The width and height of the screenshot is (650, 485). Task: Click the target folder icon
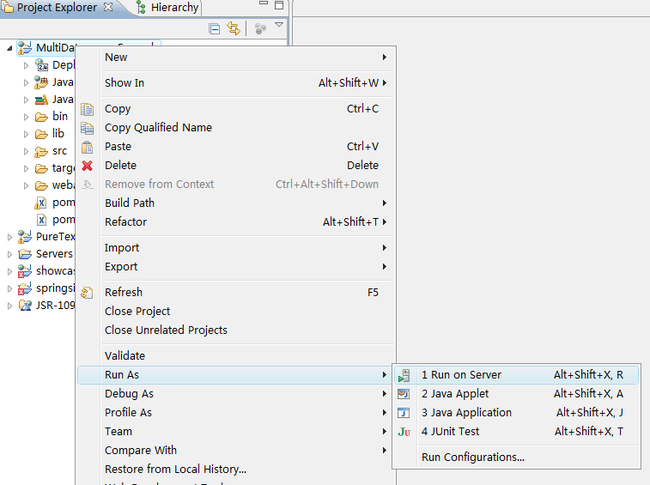click(41, 168)
